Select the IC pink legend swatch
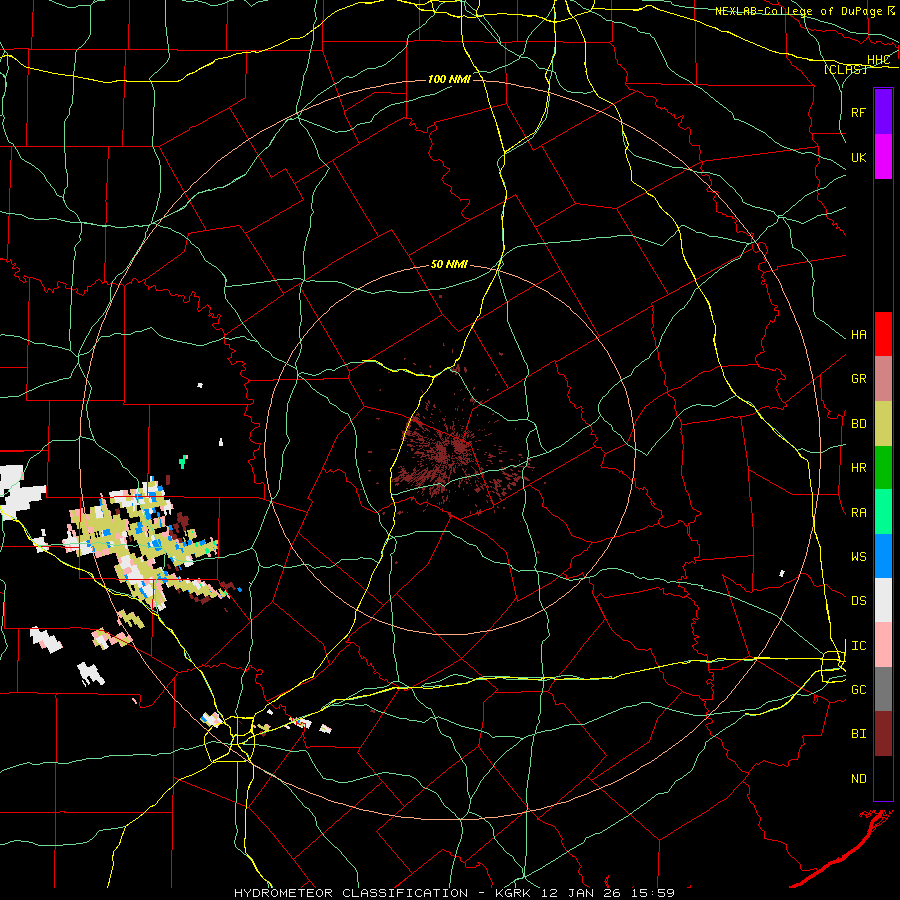Image resolution: width=900 pixels, height=900 pixels. coord(883,645)
